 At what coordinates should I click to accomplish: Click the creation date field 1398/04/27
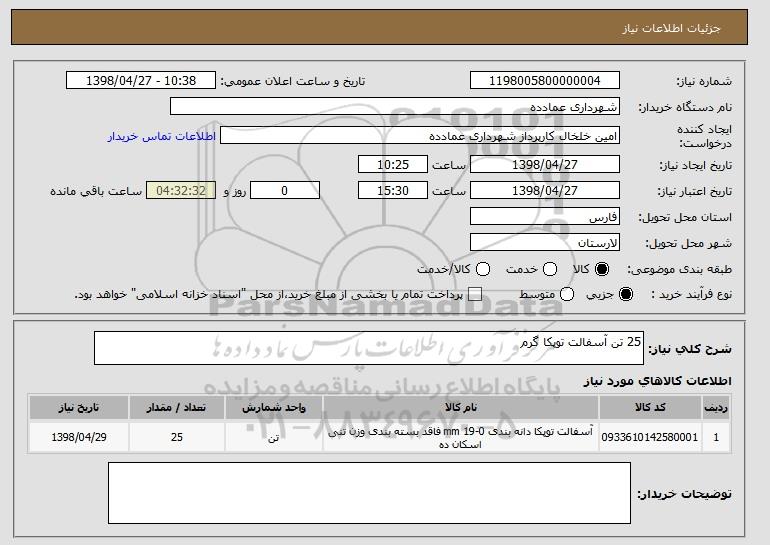point(545,164)
